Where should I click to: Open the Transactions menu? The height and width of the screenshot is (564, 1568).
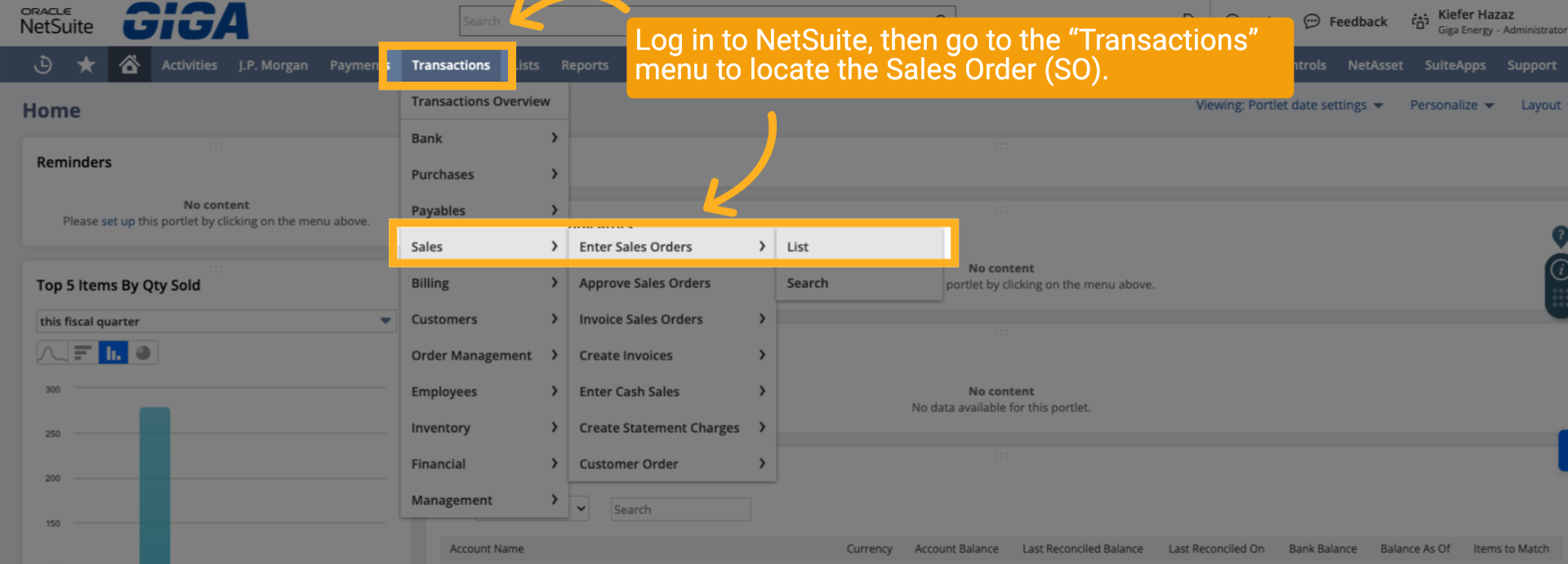tap(451, 65)
